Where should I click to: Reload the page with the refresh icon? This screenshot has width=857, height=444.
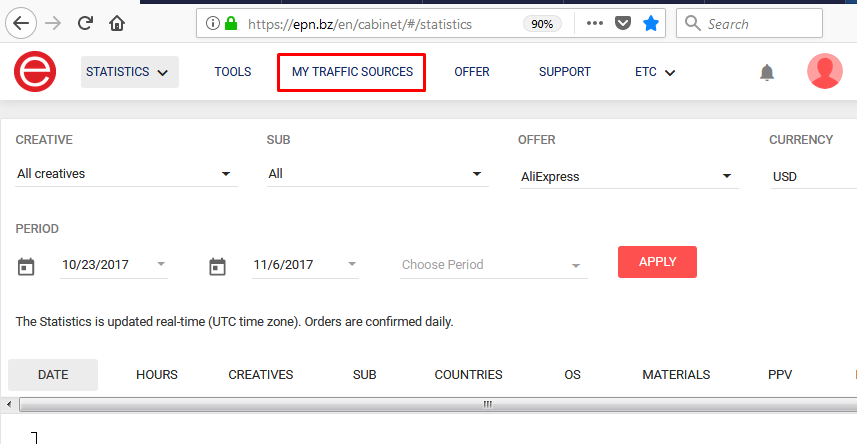point(85,23)
